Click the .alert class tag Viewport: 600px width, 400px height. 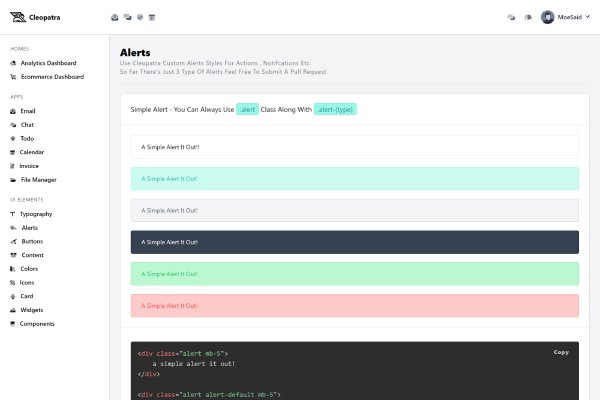coord(247,109)
